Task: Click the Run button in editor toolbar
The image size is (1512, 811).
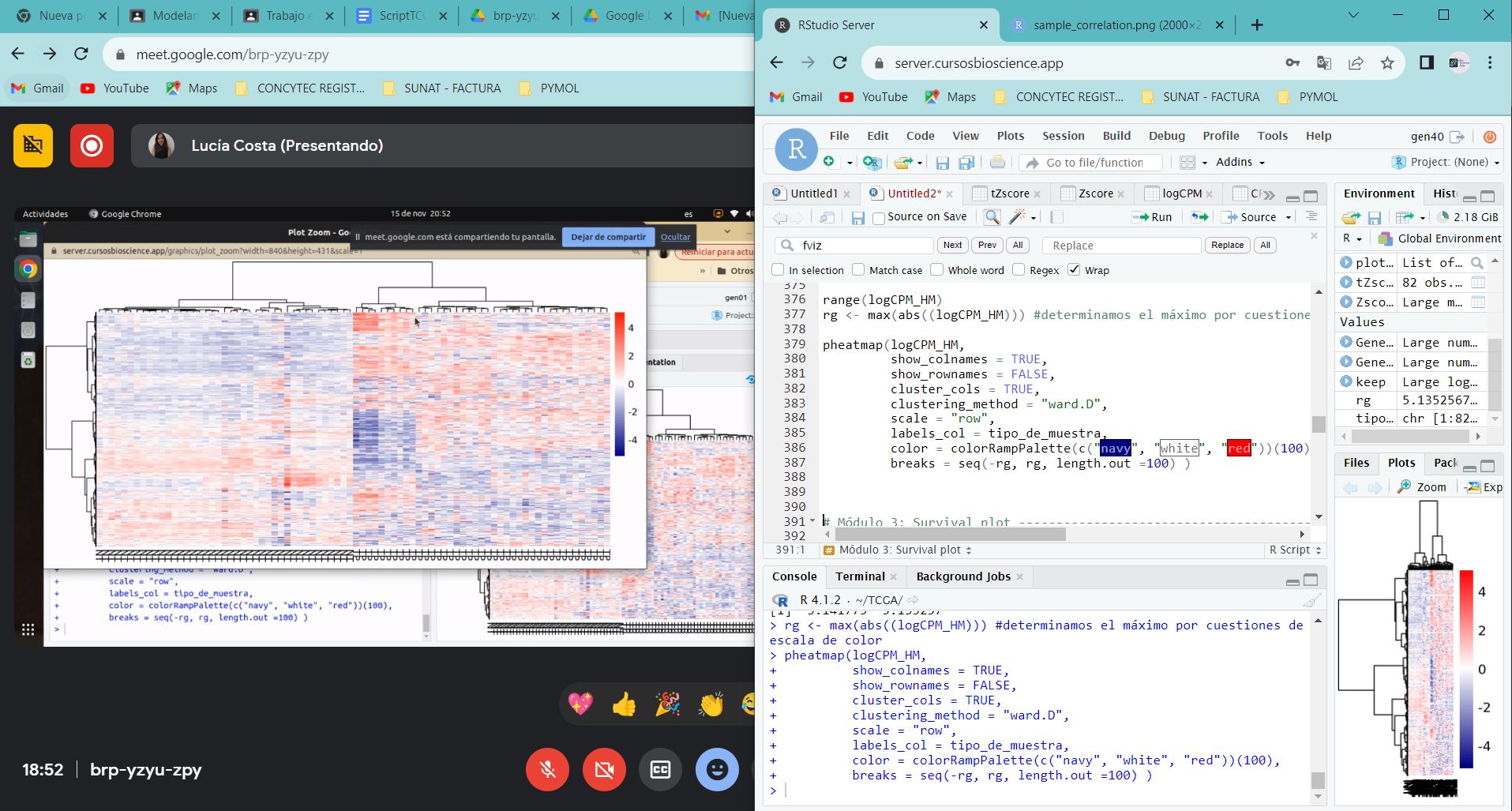Action: pos(1152,217)
